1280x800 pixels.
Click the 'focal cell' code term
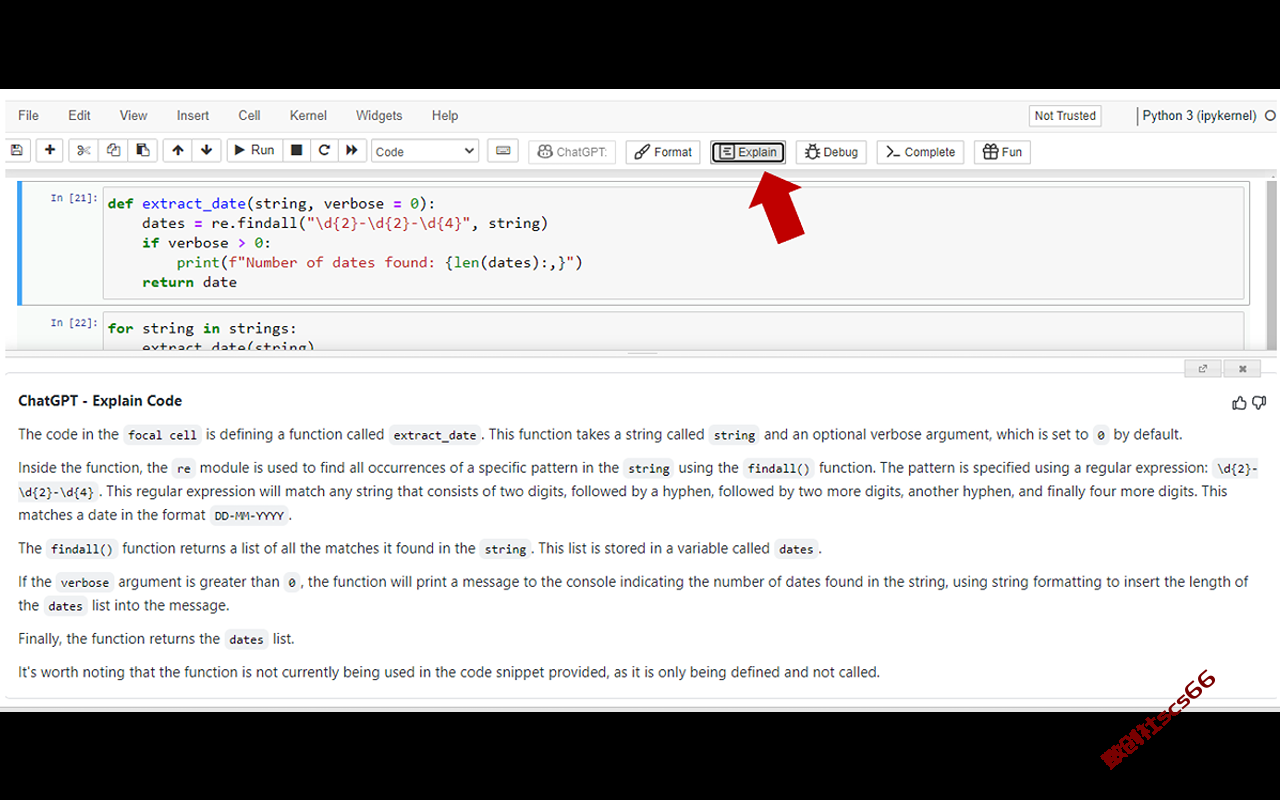pos(163,435)
